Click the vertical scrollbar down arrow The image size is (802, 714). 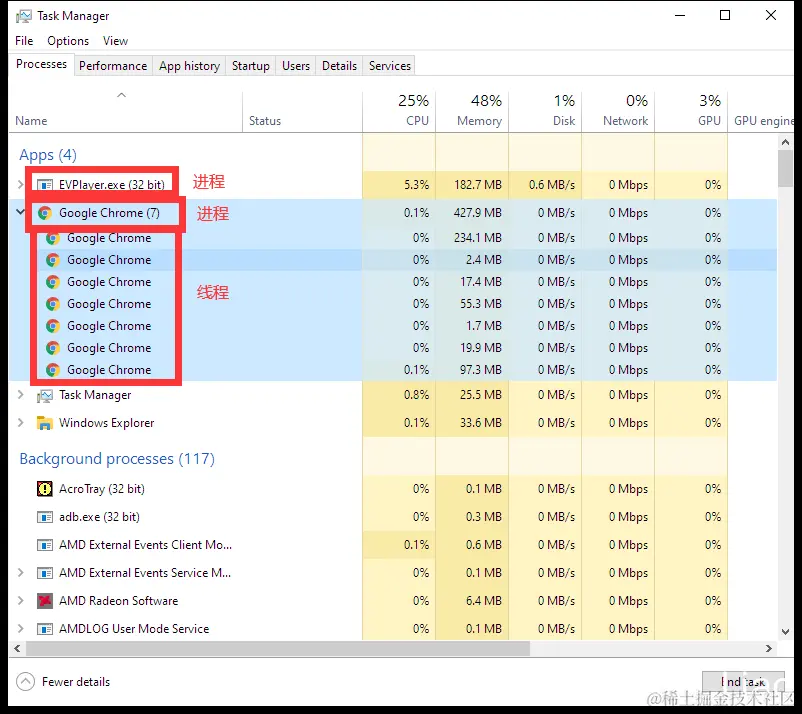(786, 632)
